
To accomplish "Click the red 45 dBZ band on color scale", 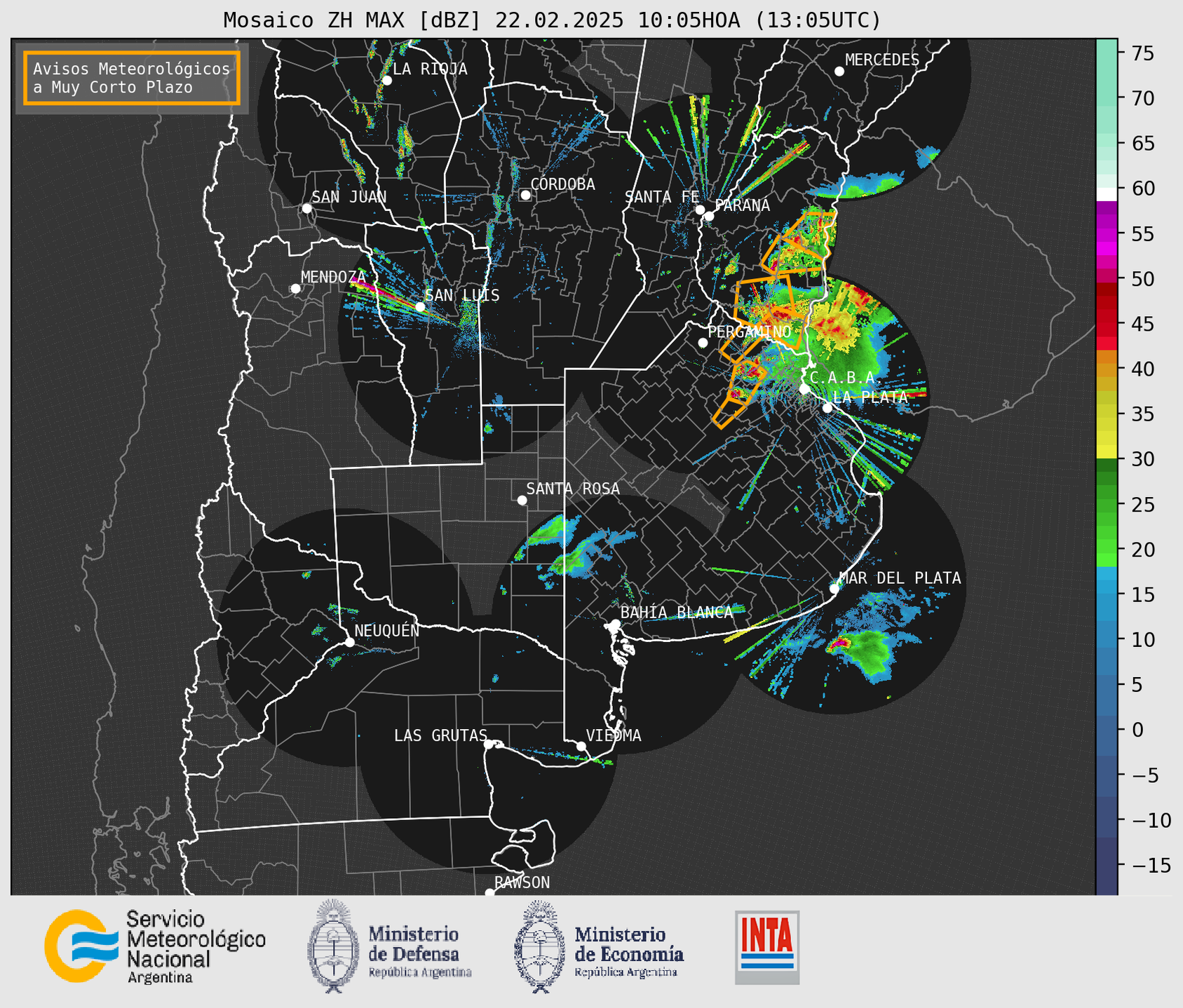I will pos(1107,323).
